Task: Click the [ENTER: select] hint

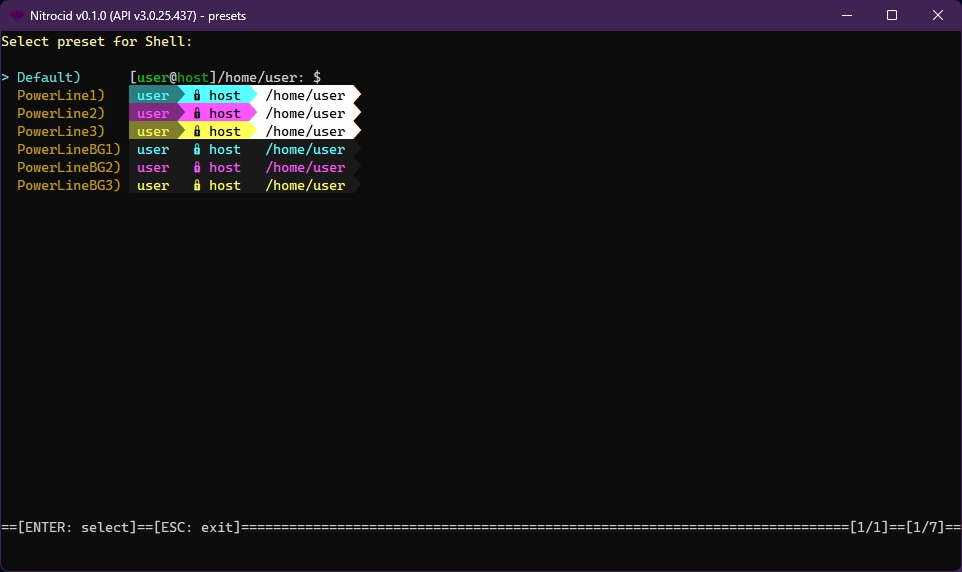Action: [x=76, y=527]
